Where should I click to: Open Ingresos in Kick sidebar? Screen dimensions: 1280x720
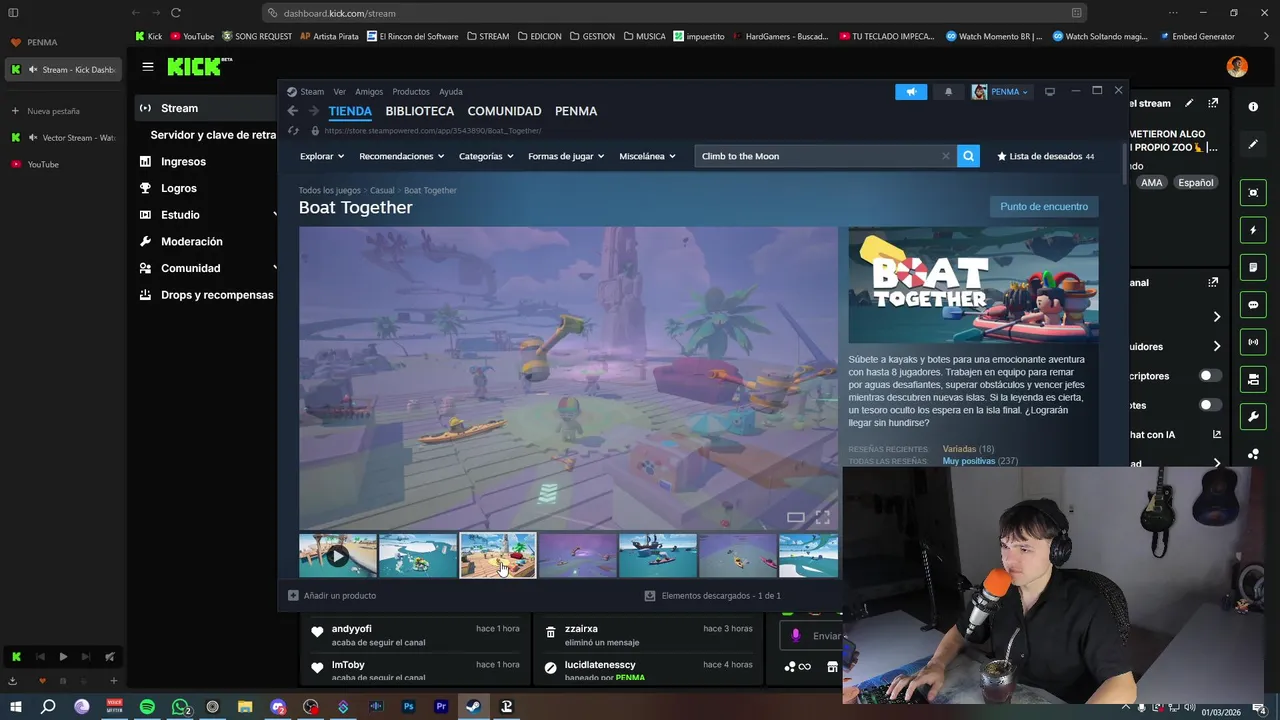coord(183,161)
